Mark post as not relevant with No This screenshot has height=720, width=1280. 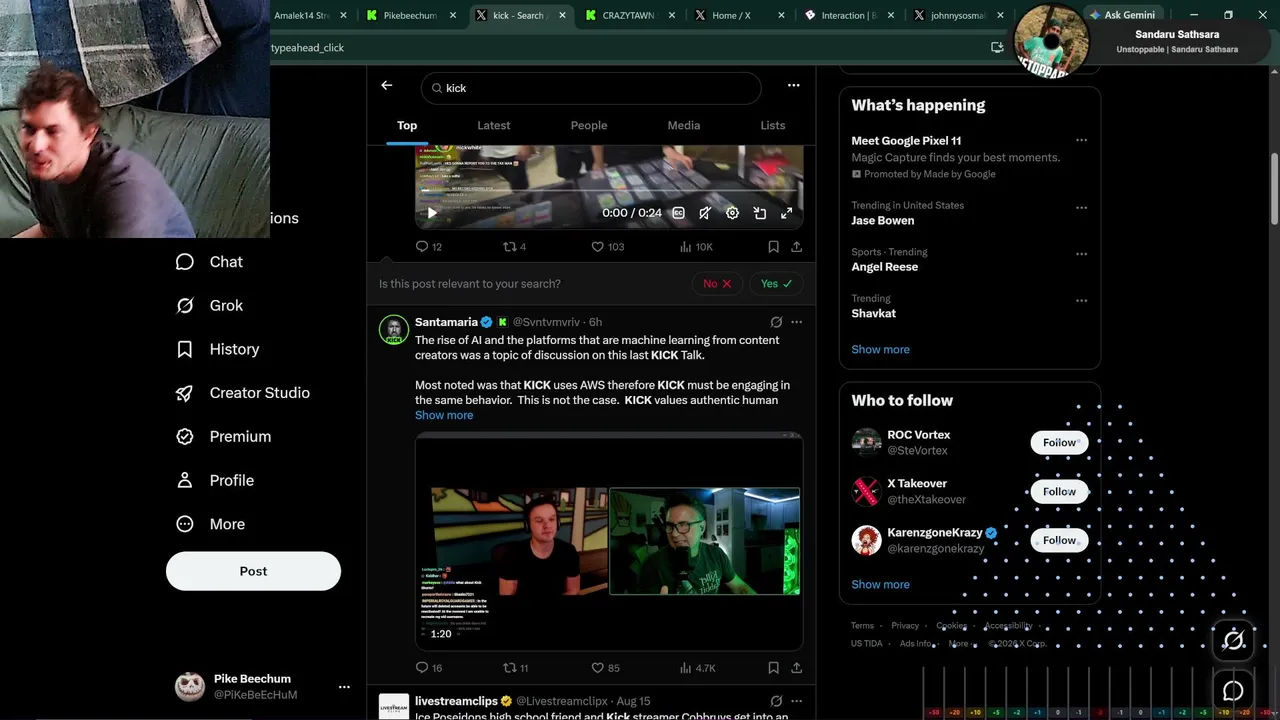(x=717, y=284)
